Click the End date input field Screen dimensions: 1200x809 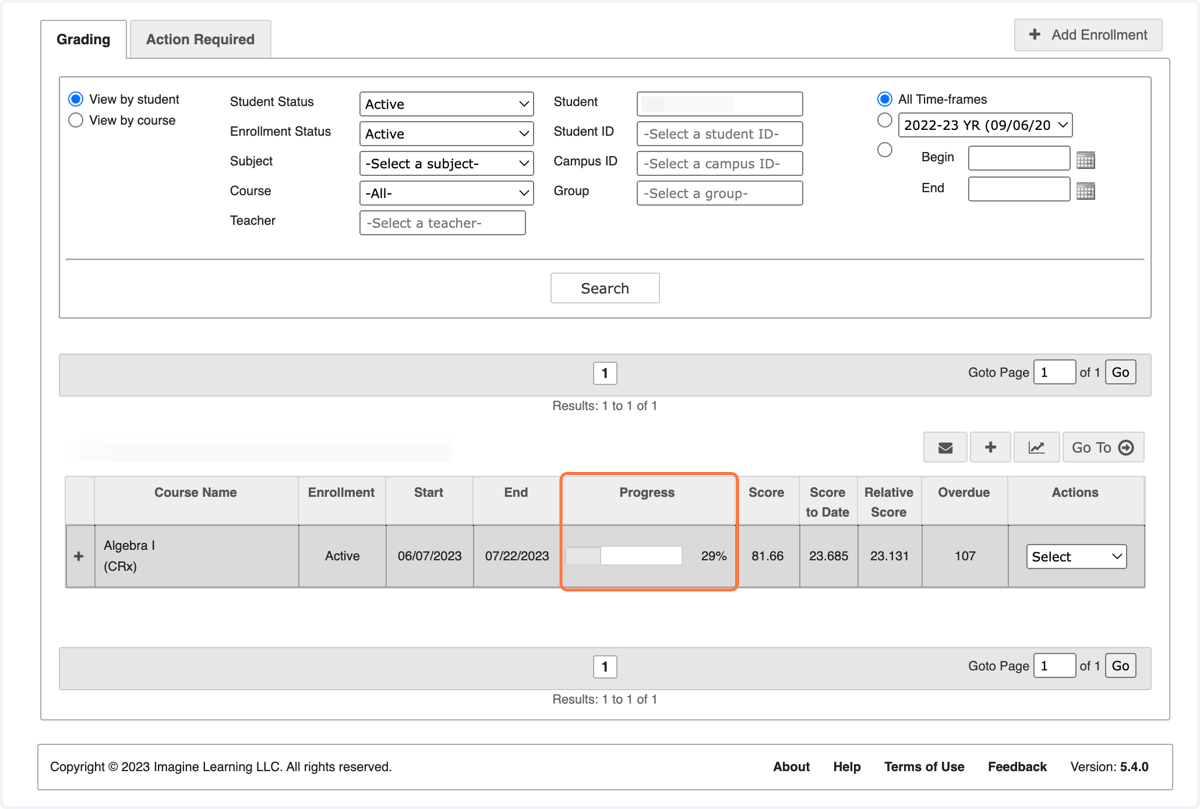(1019, 188)
